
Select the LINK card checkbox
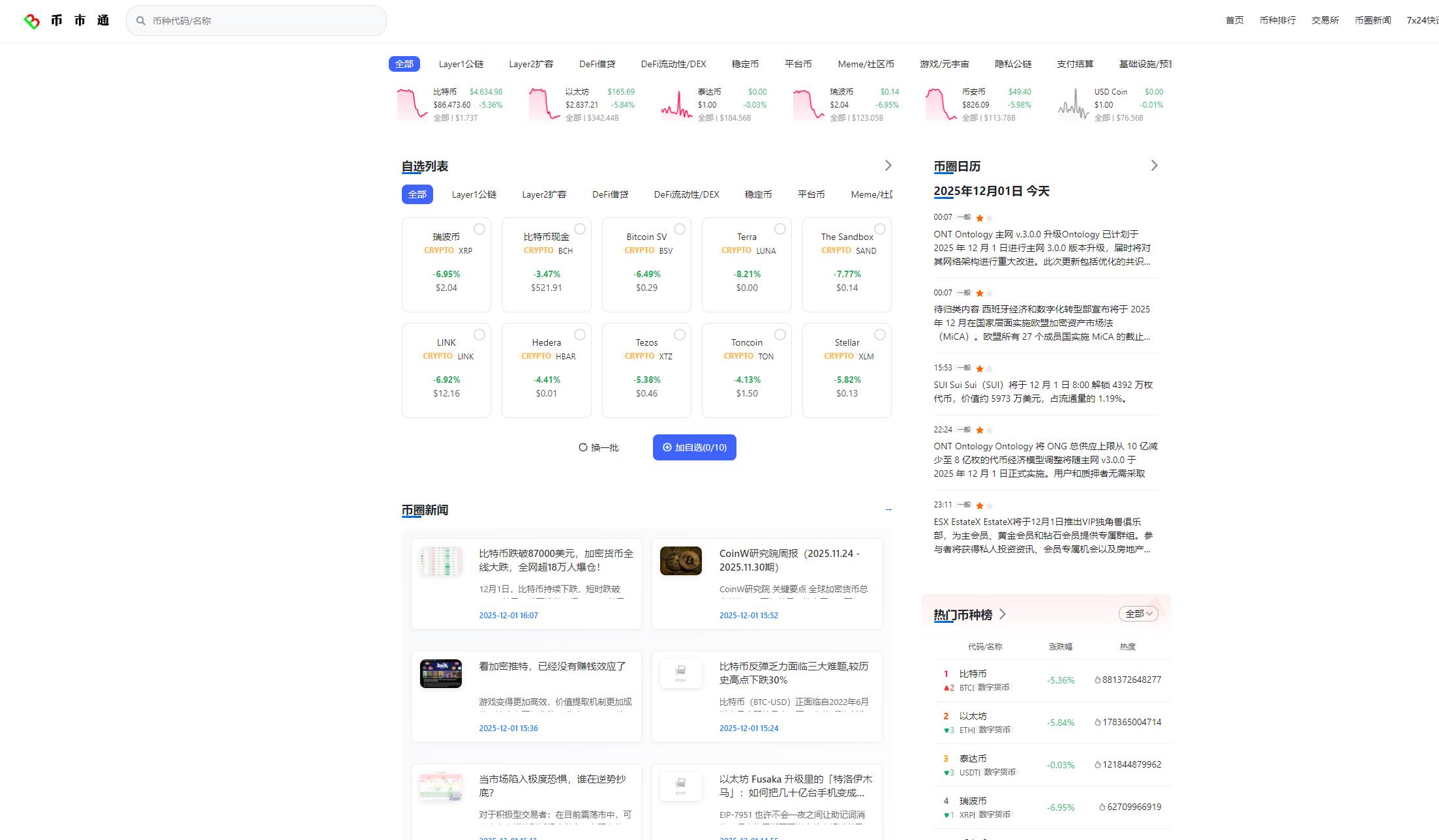[480, 334]
